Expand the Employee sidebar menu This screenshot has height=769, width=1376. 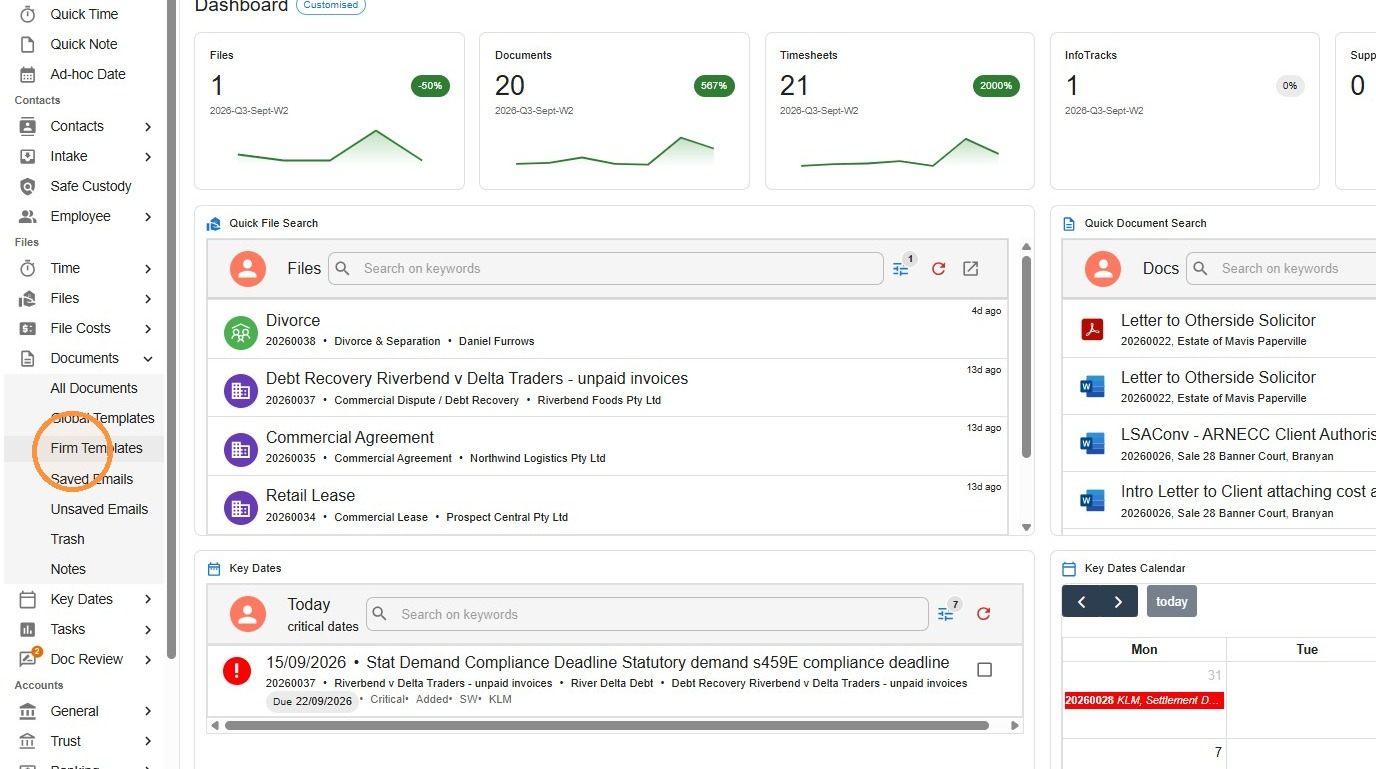click(148, 216)
